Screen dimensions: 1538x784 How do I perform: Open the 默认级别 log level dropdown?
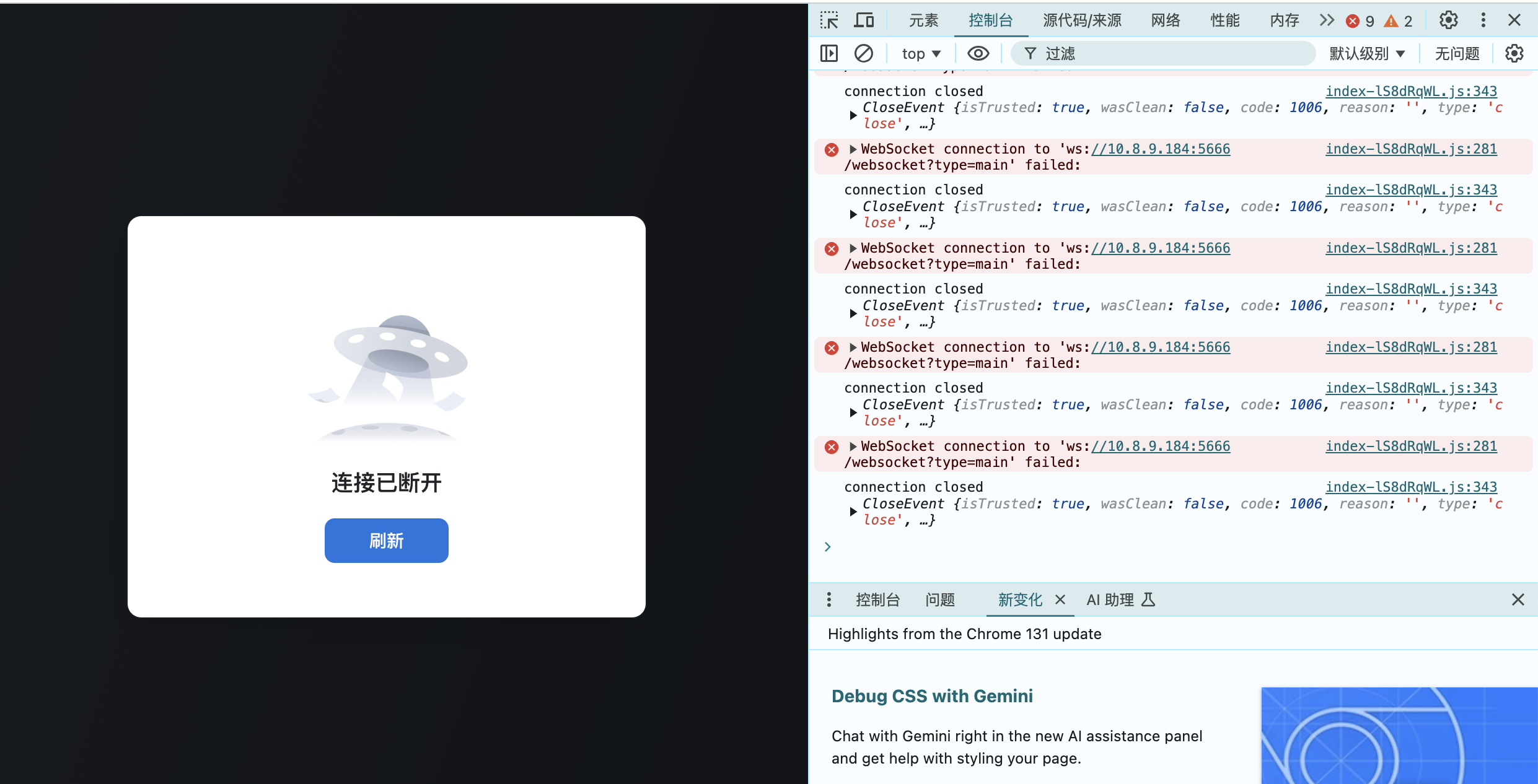[x=1367, y=54]
